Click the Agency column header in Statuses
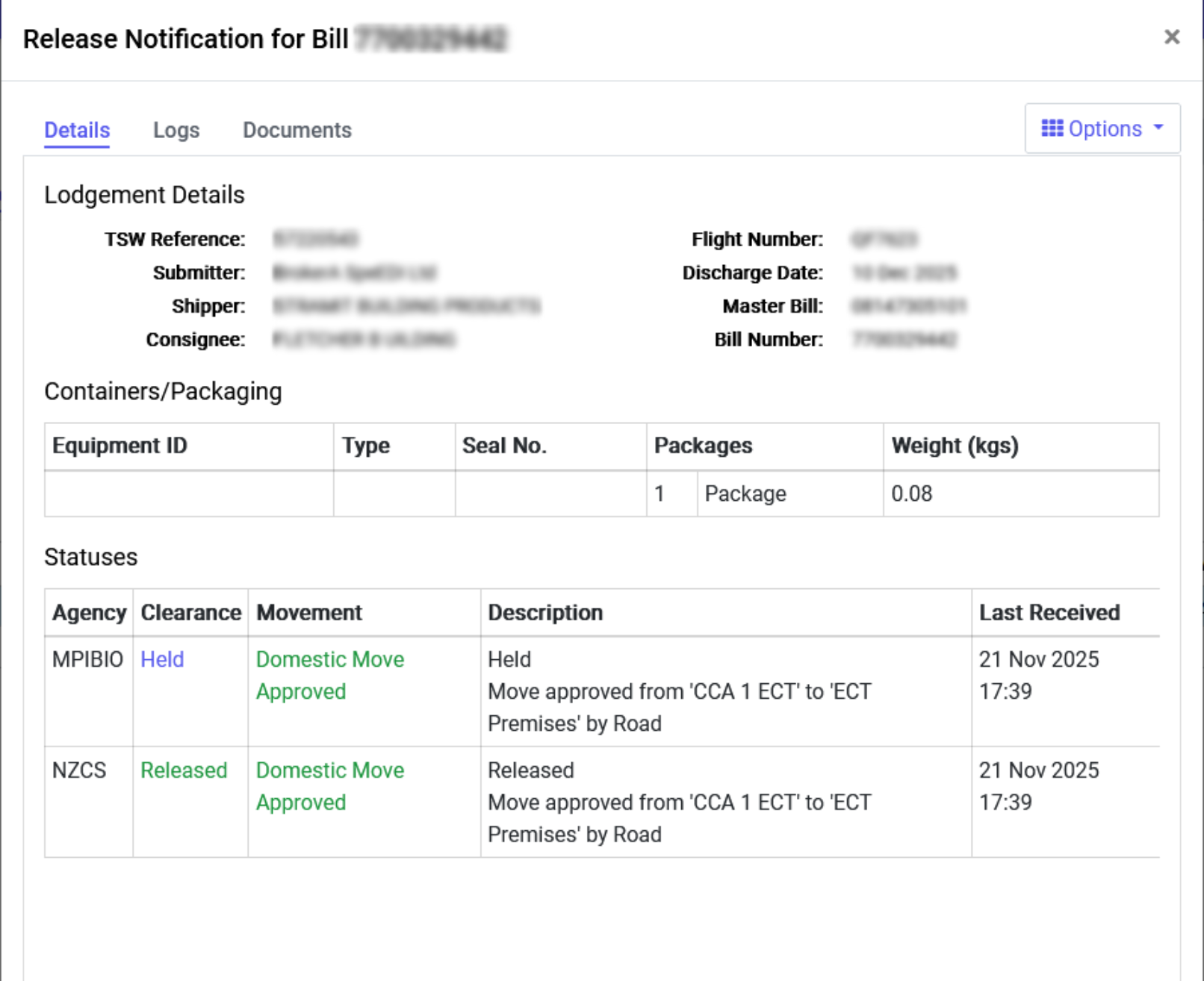 [x=89, y=612]
